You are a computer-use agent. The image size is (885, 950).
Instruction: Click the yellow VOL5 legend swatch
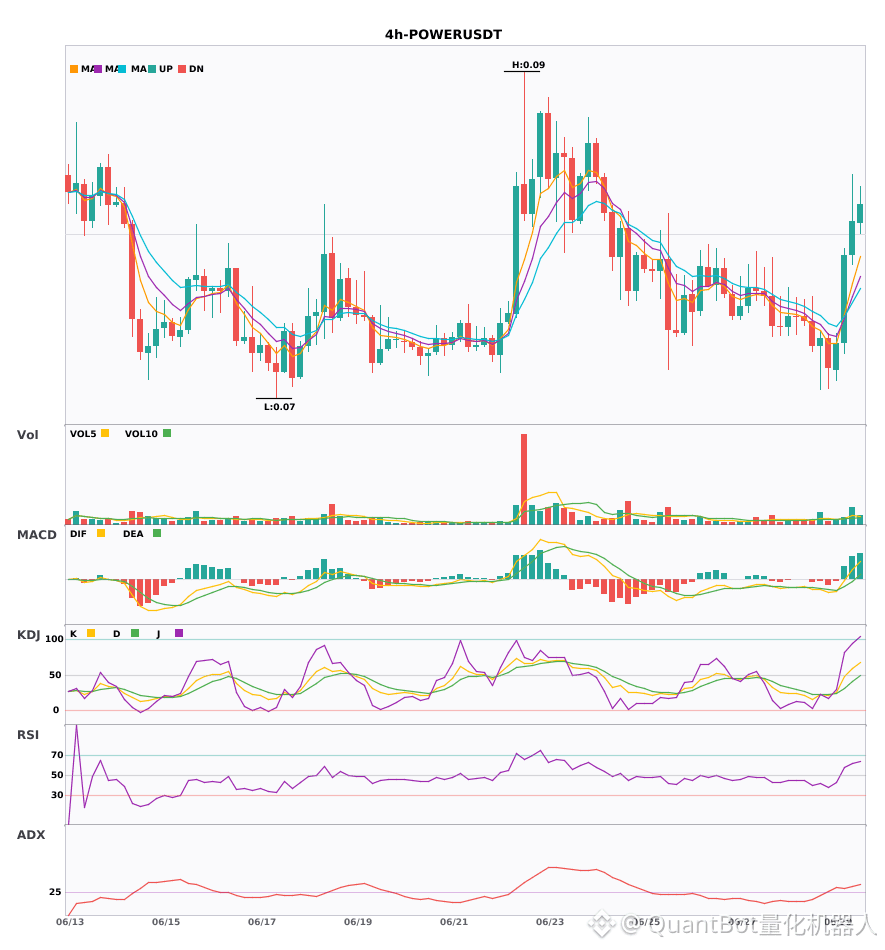pos(105,433)
